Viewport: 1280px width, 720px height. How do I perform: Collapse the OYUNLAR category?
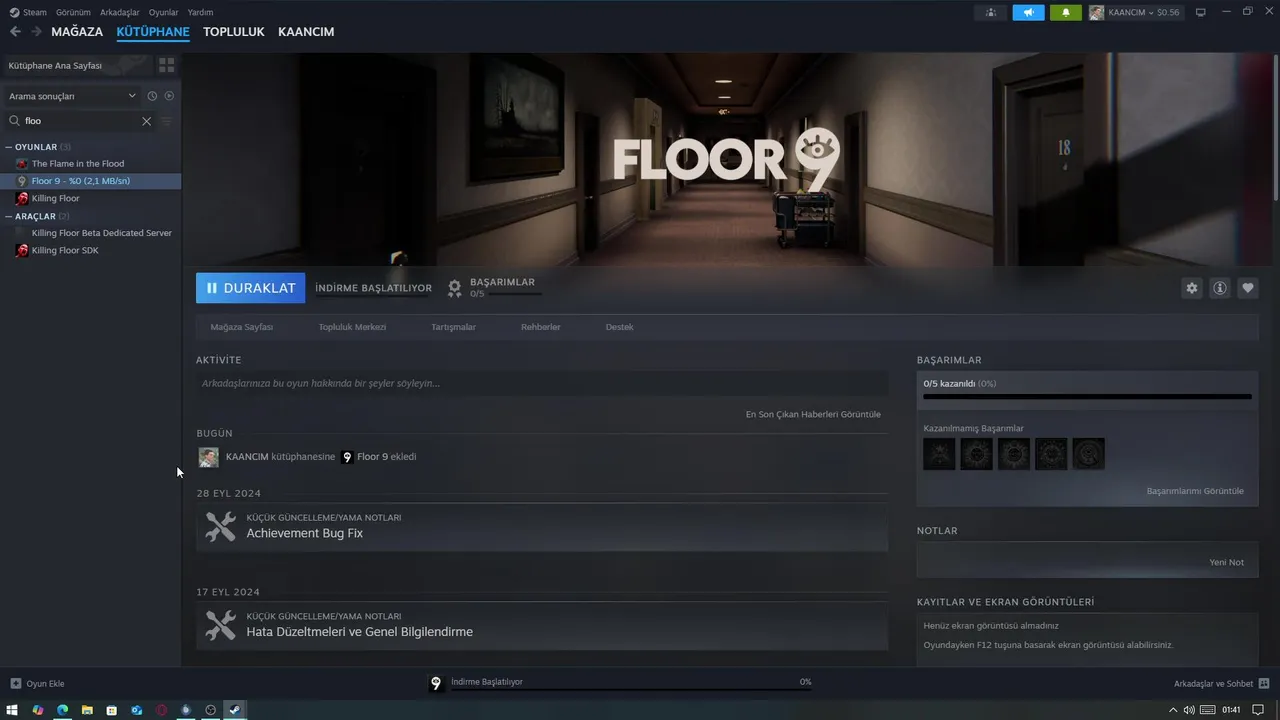pos(9,147)
